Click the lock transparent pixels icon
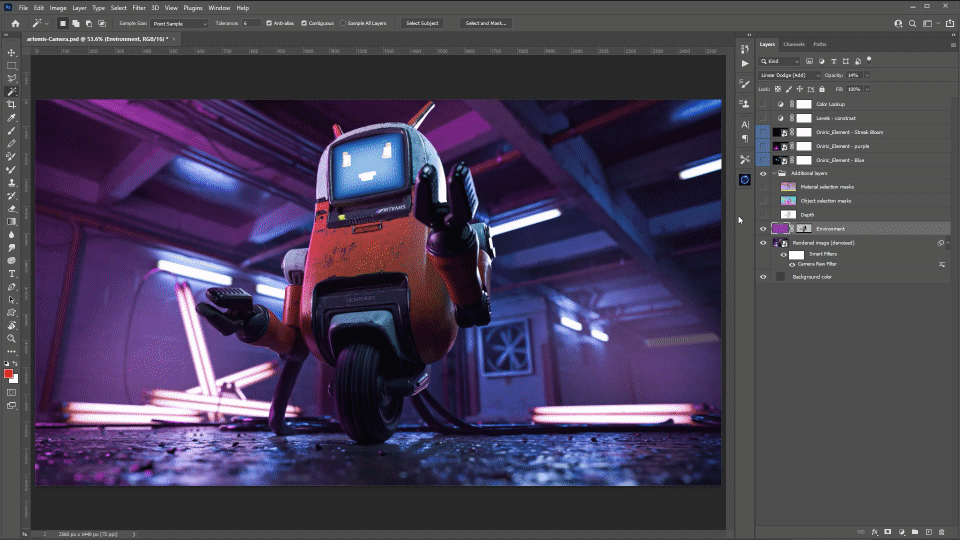960x540 pixels. click(777, 89)
